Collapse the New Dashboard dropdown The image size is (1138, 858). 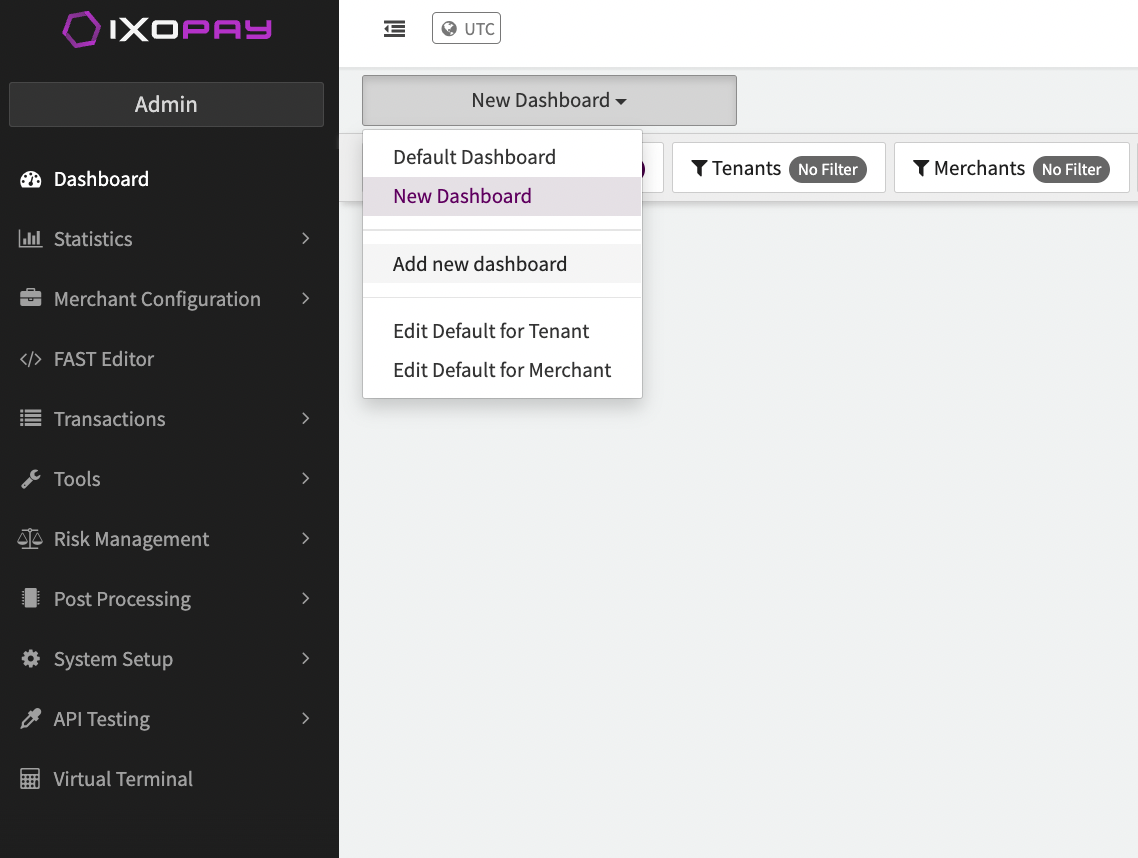click(x=549, y=101)
